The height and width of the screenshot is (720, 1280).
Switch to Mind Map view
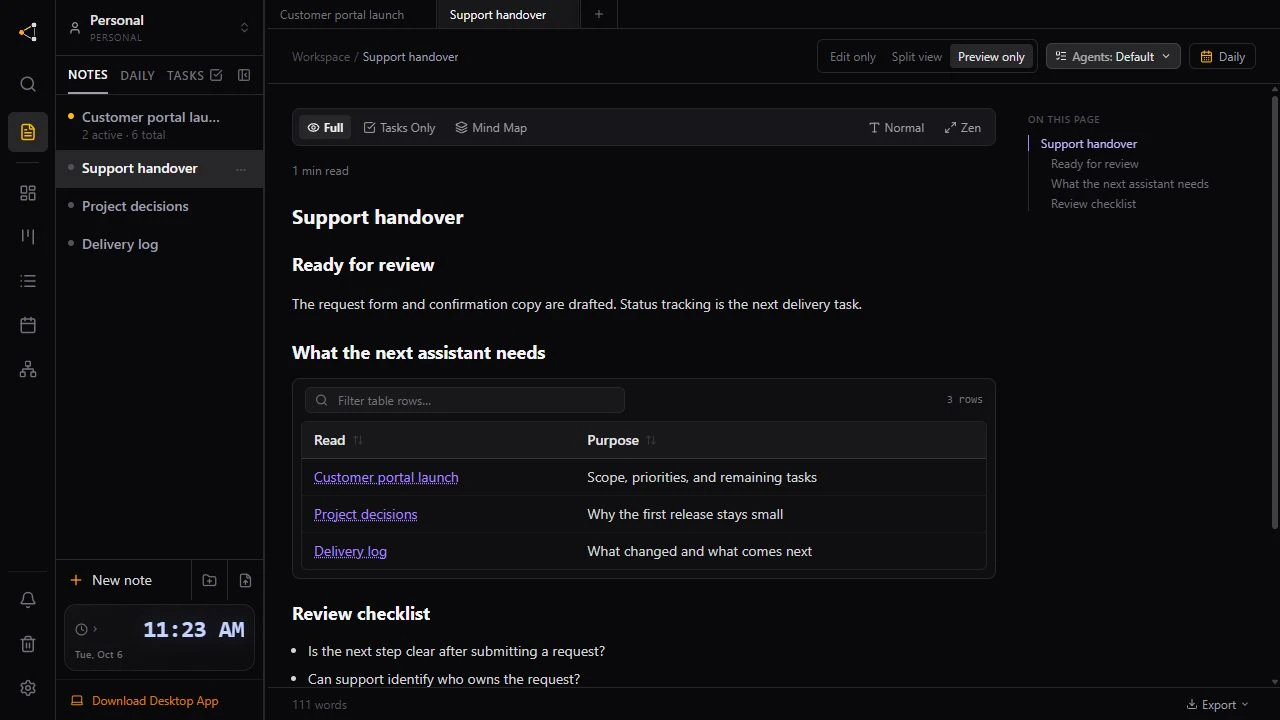(491, 128)
